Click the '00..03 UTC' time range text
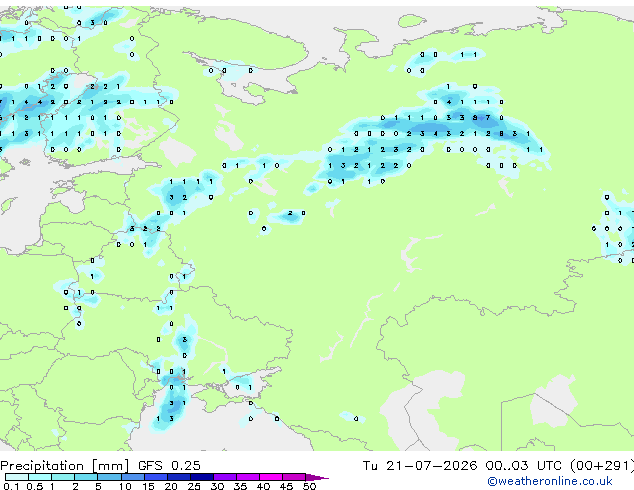 coord(524,466)
